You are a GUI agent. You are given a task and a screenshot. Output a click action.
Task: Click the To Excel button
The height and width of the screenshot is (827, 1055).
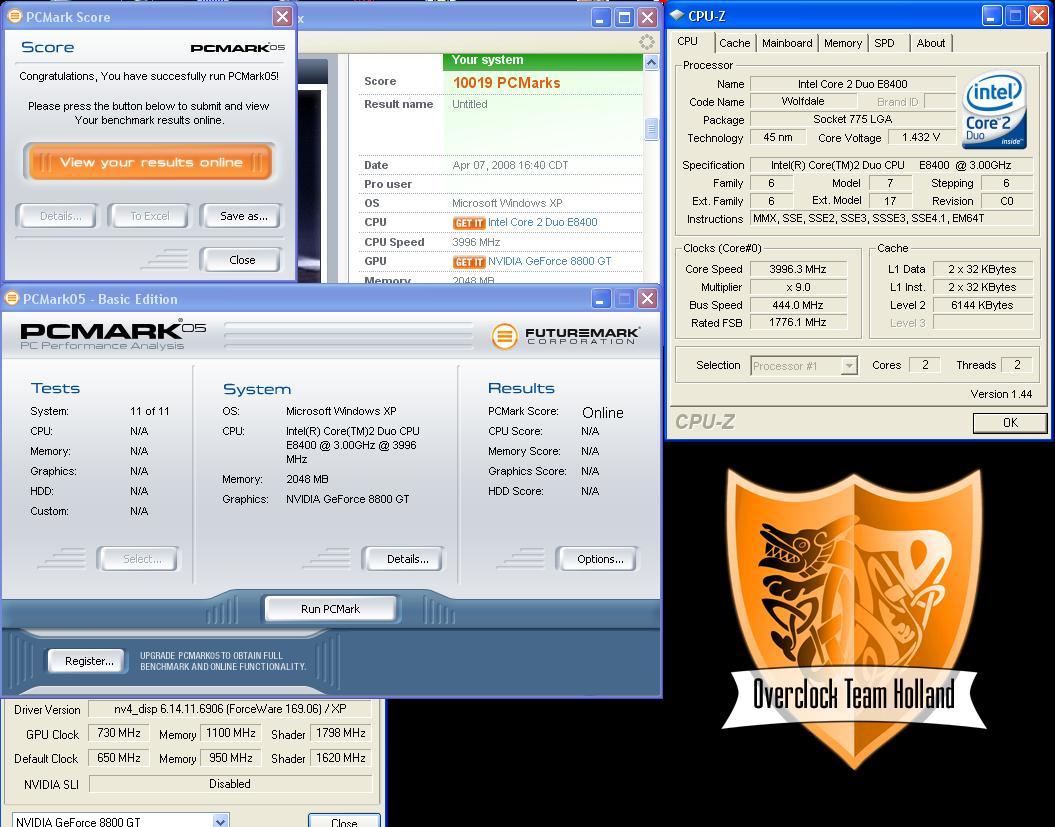click(150, 216)
